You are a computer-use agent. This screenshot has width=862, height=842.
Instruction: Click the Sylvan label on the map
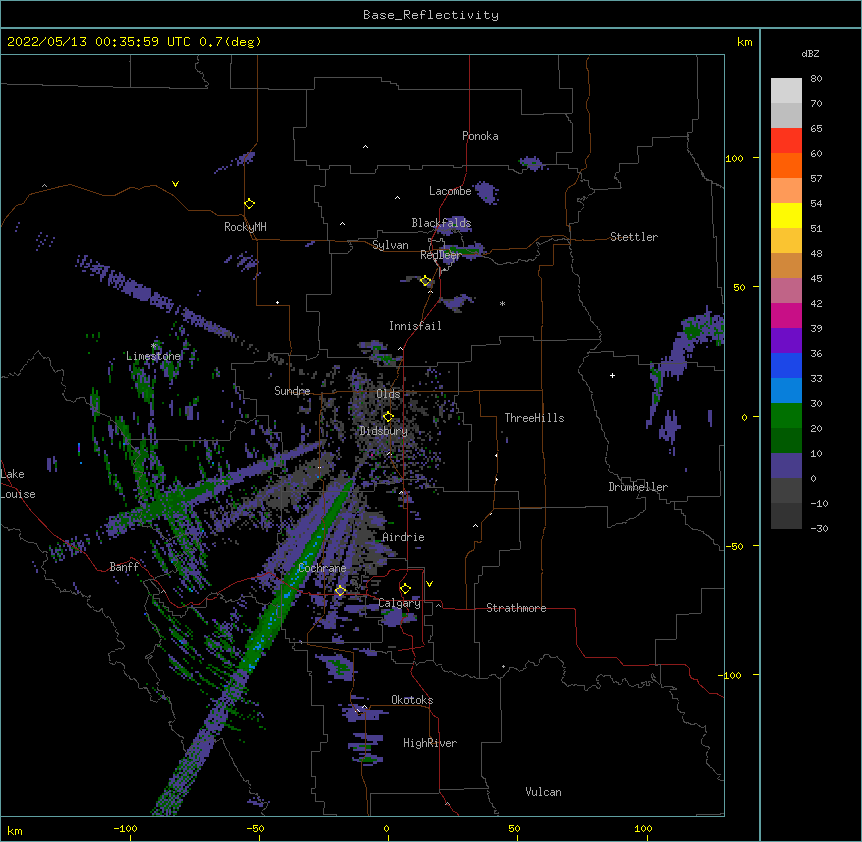click(390, 245)
